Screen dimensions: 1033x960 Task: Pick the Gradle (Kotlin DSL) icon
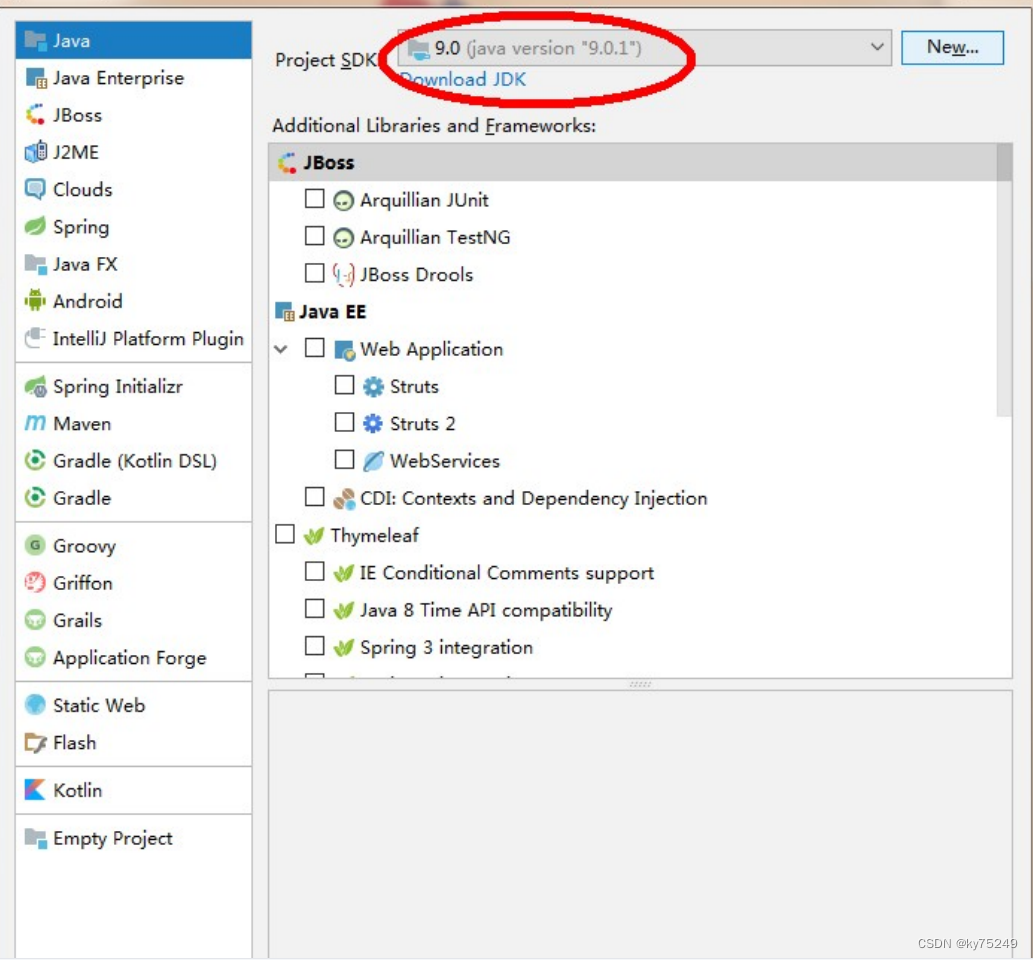pyautogui.click(x=36, y=460)
